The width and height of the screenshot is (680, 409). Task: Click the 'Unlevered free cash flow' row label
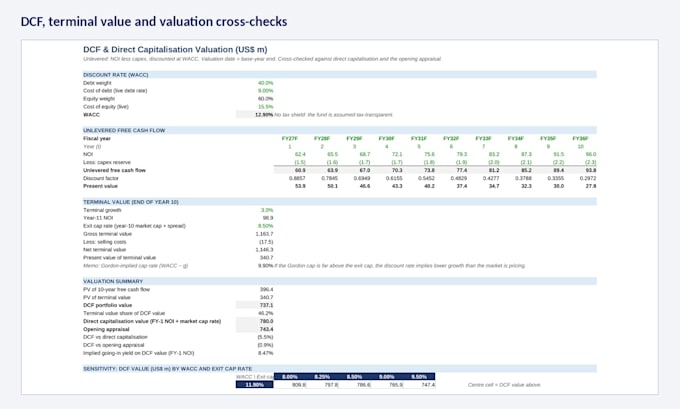pyautogui.click(x=114, y=170)
